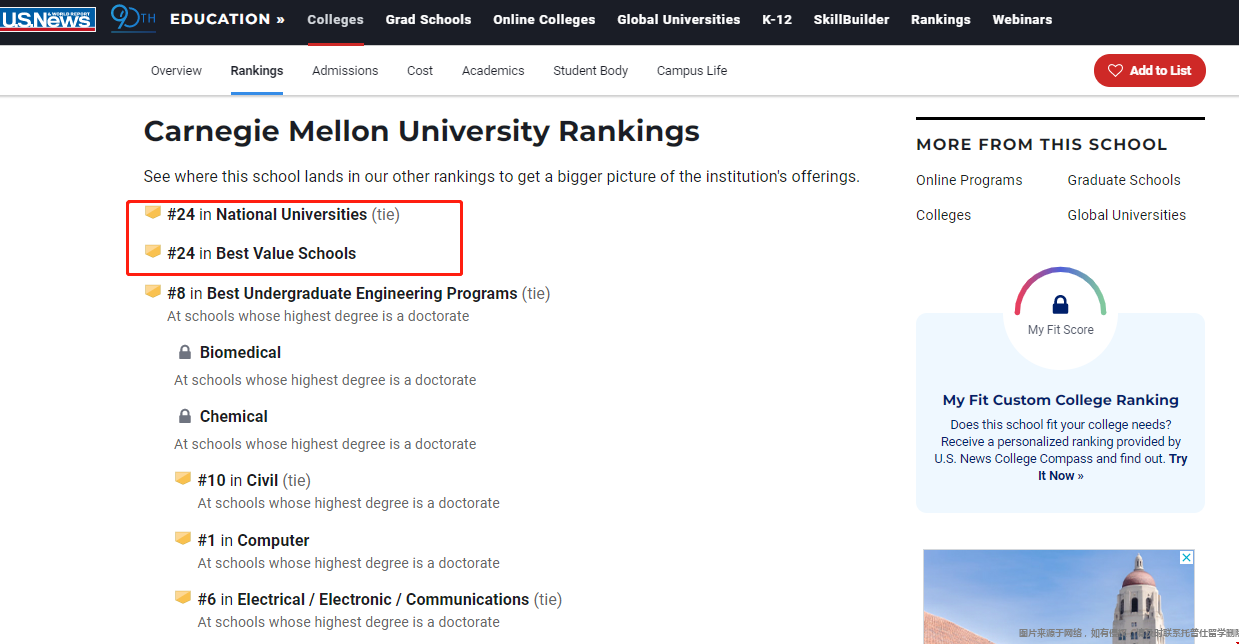Click the advertisement building image
This screenshot has width=1239, height=644.
[x=1058, y=597]
